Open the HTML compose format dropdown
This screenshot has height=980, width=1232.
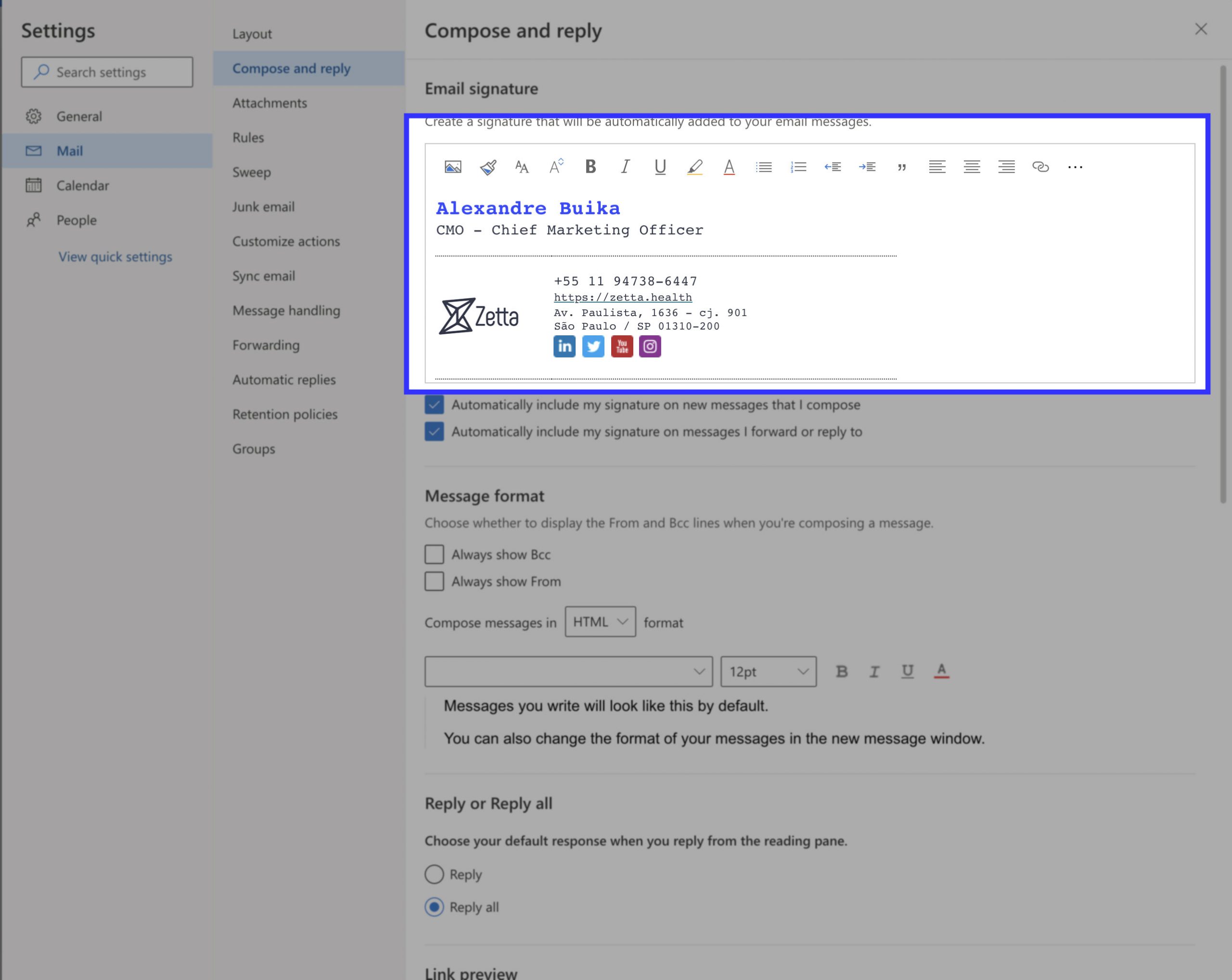(600, 622)
